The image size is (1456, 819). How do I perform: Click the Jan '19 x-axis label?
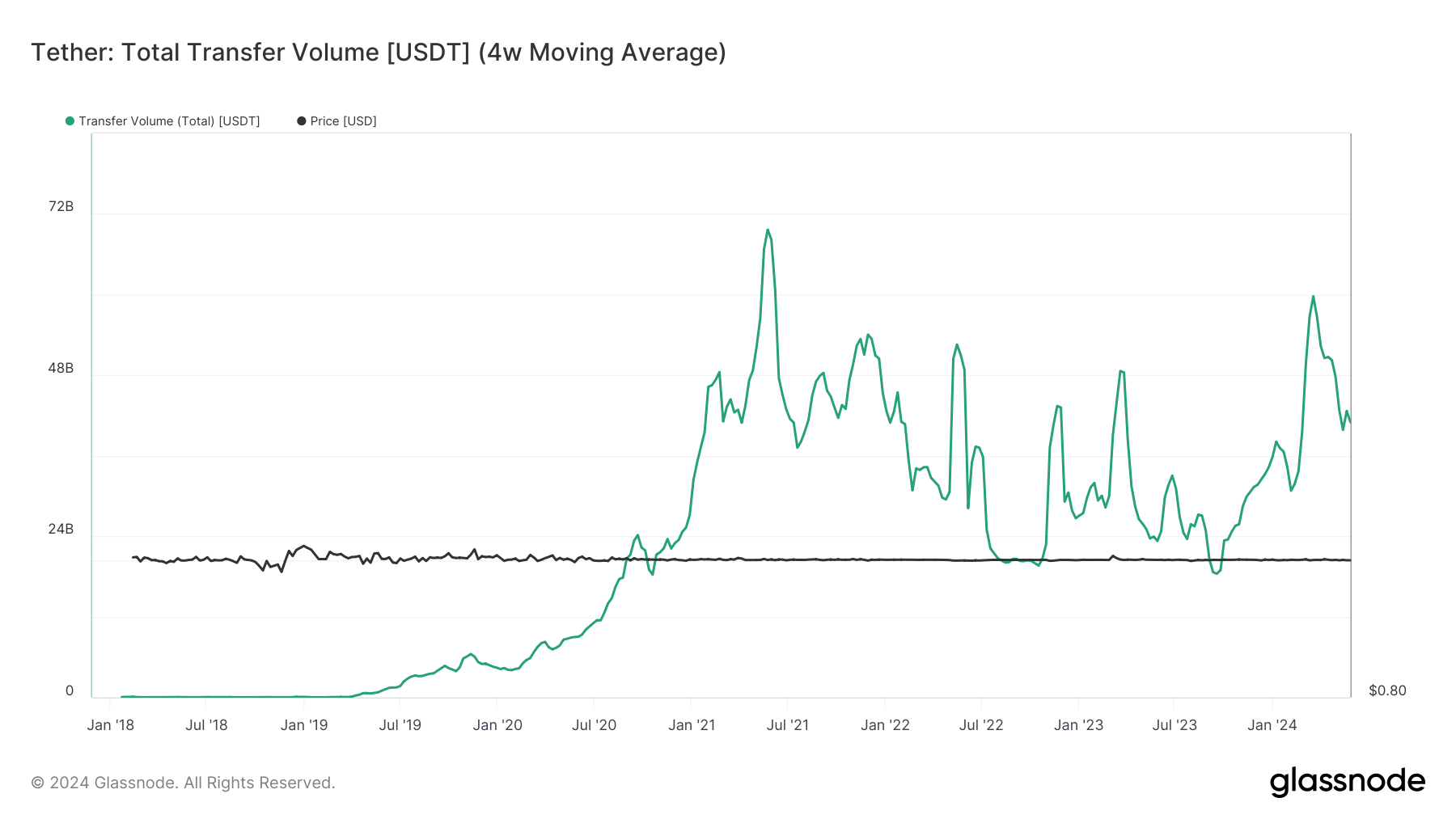304,725
